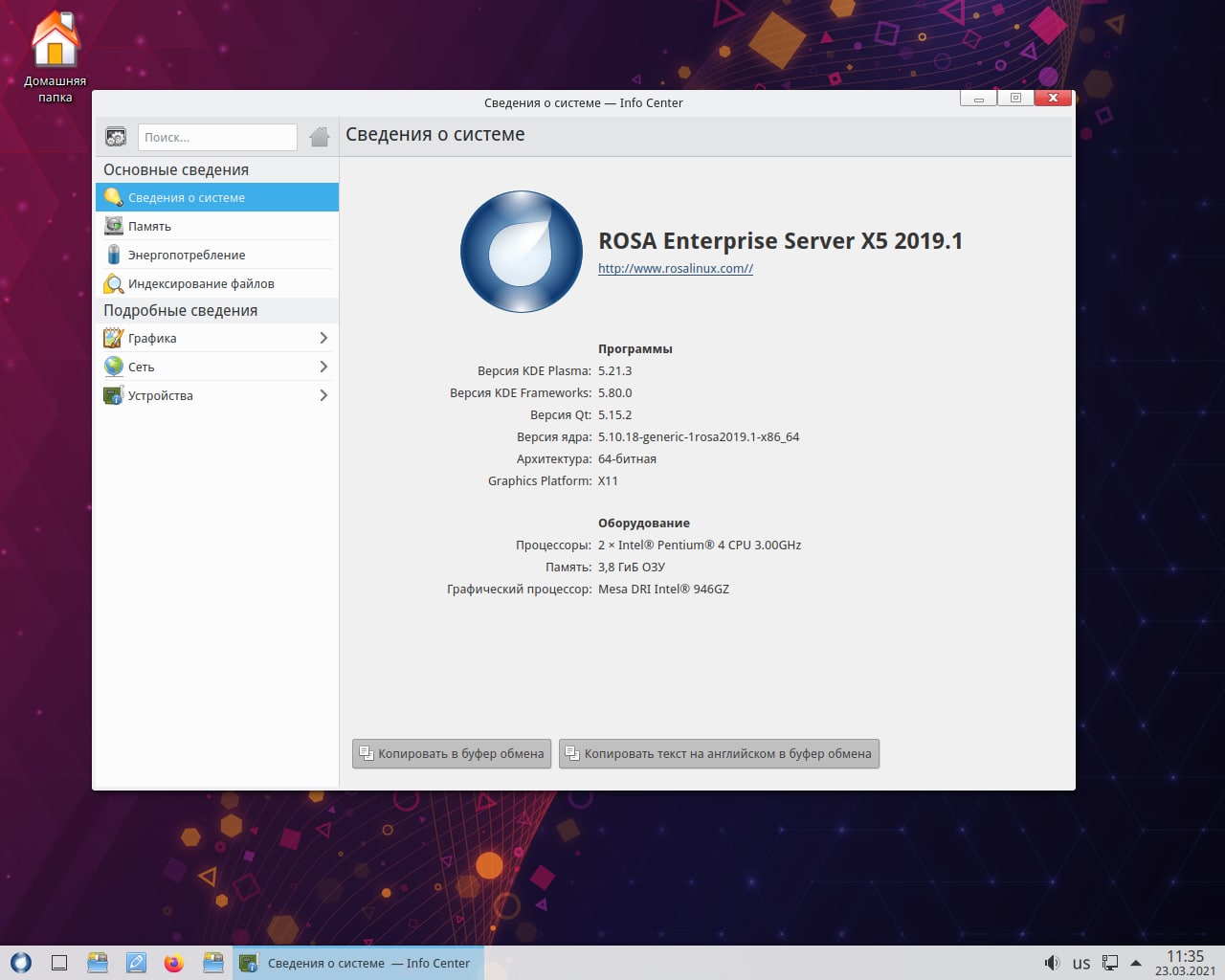Click the X11 graphics platform value

(608, 480)
